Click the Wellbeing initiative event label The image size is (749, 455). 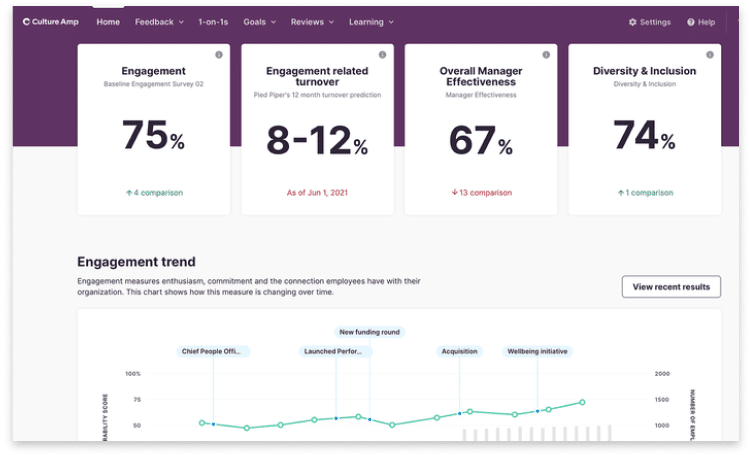tap(539, 352)
